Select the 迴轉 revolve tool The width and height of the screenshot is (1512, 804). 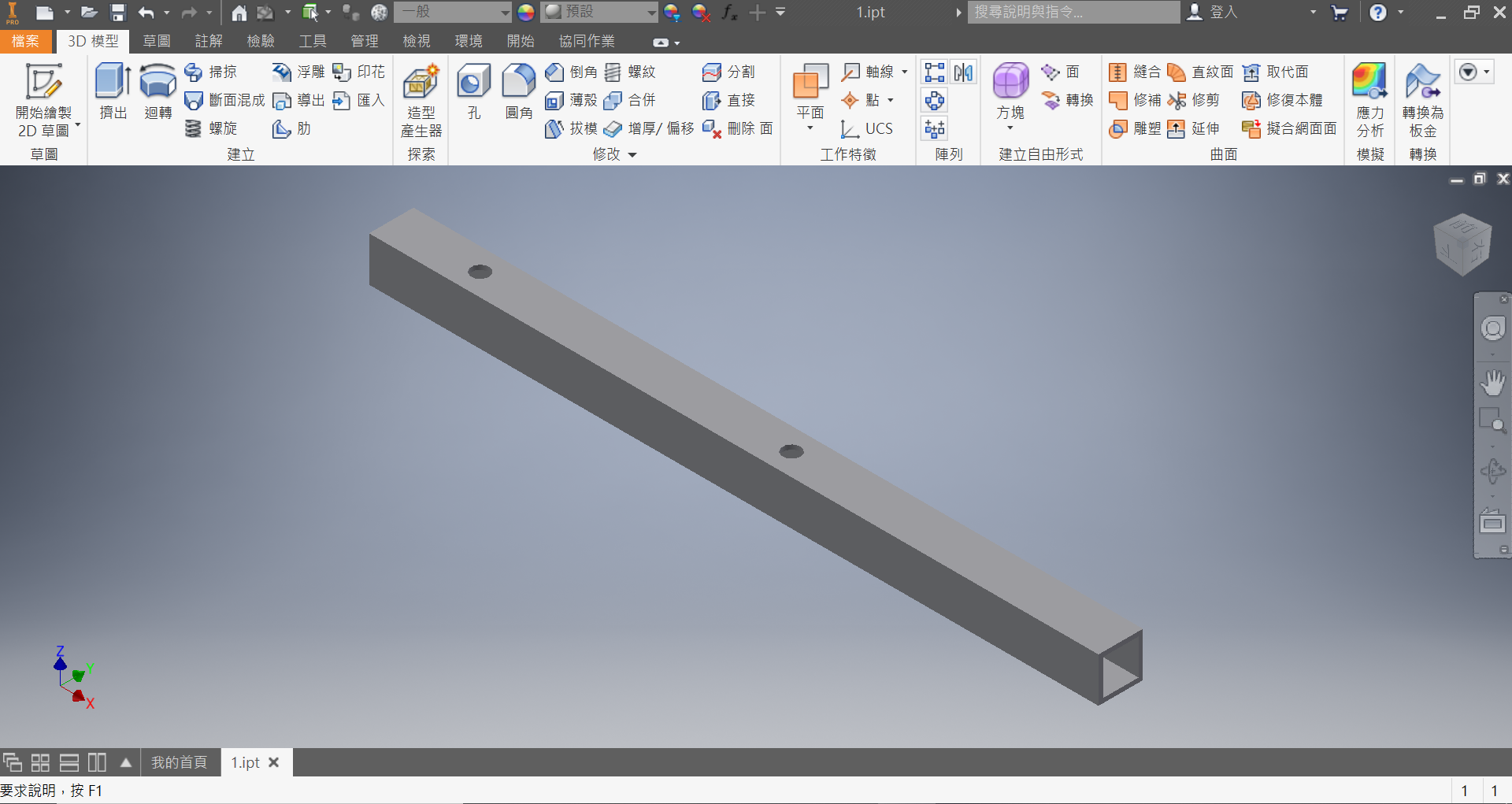(157, 91)
